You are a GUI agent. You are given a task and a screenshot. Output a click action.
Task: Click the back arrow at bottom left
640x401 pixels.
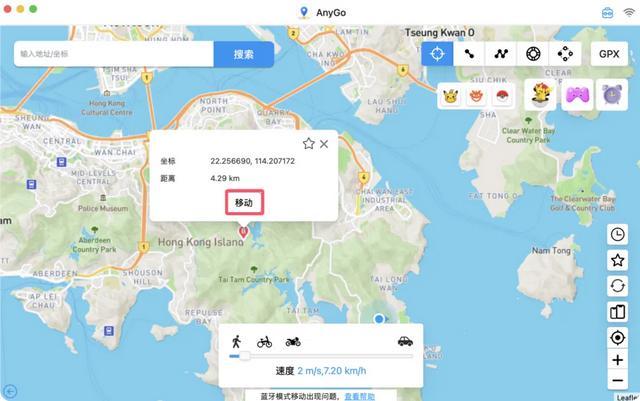[10, 391]
